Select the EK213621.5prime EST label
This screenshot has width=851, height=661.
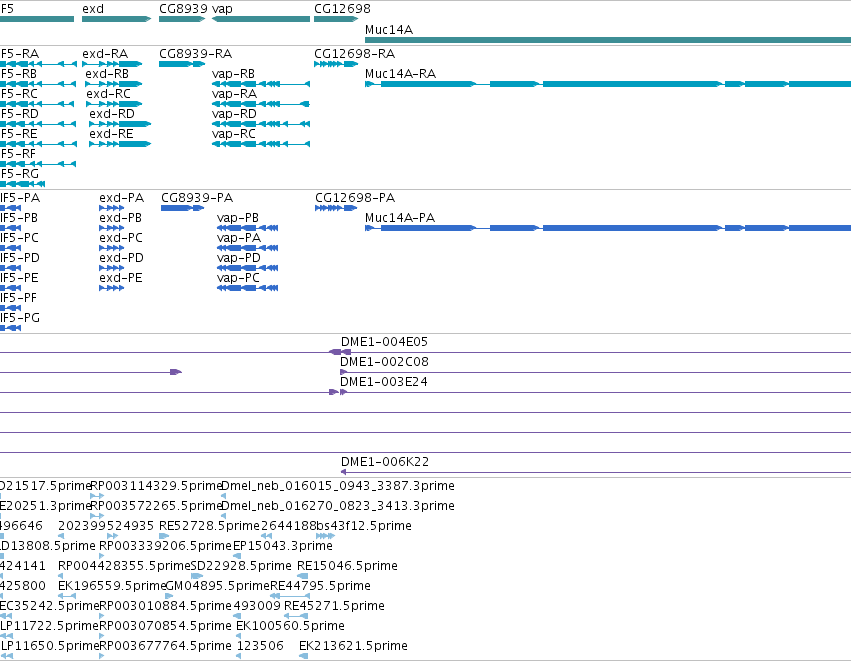click(x=353, y=646)
